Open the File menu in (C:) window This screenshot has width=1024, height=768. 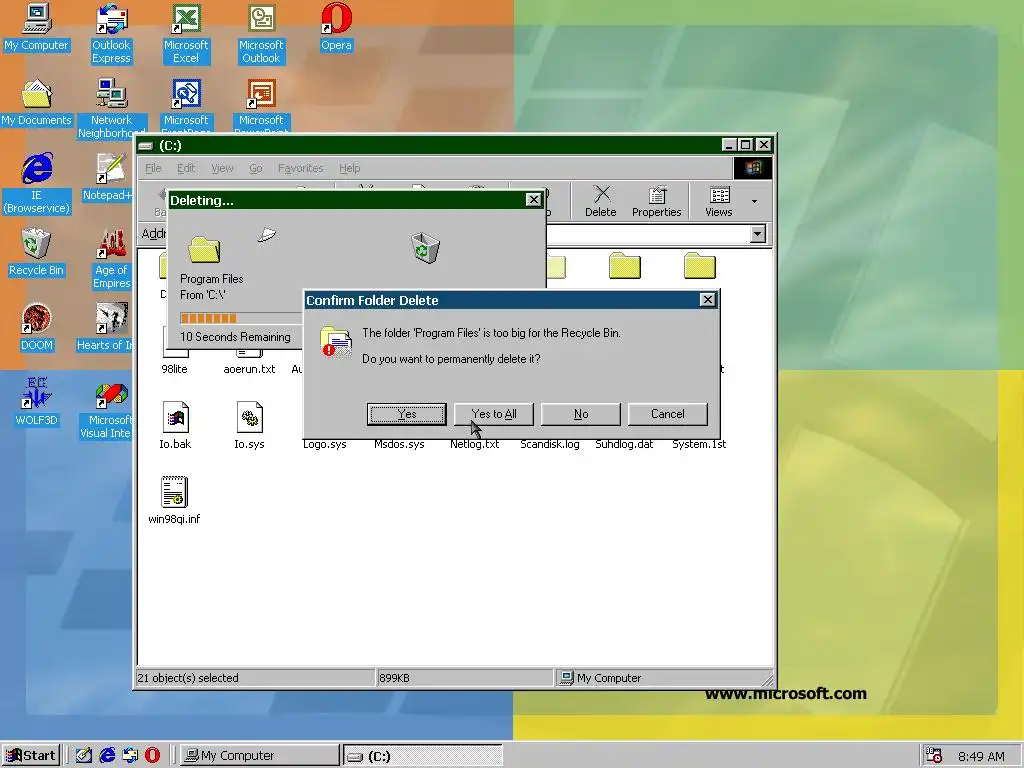coord(153,168)
